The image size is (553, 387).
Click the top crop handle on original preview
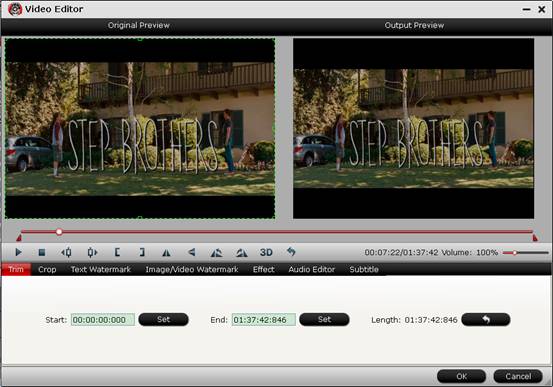140,39
